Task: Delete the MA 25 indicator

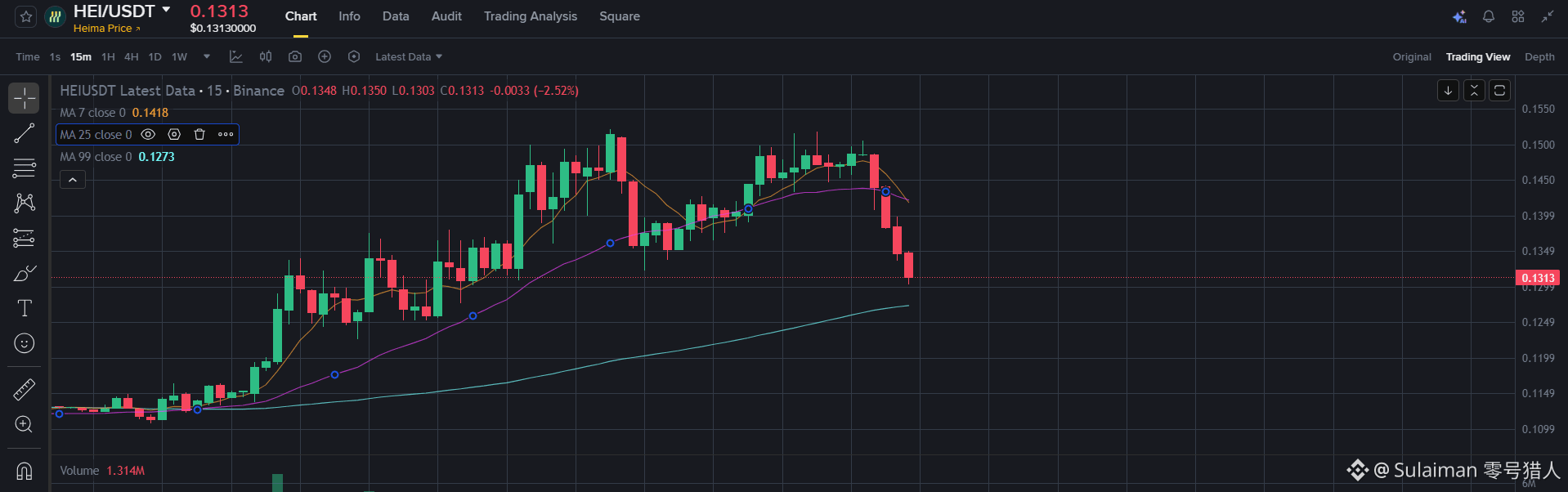Action: coord(199,134)
